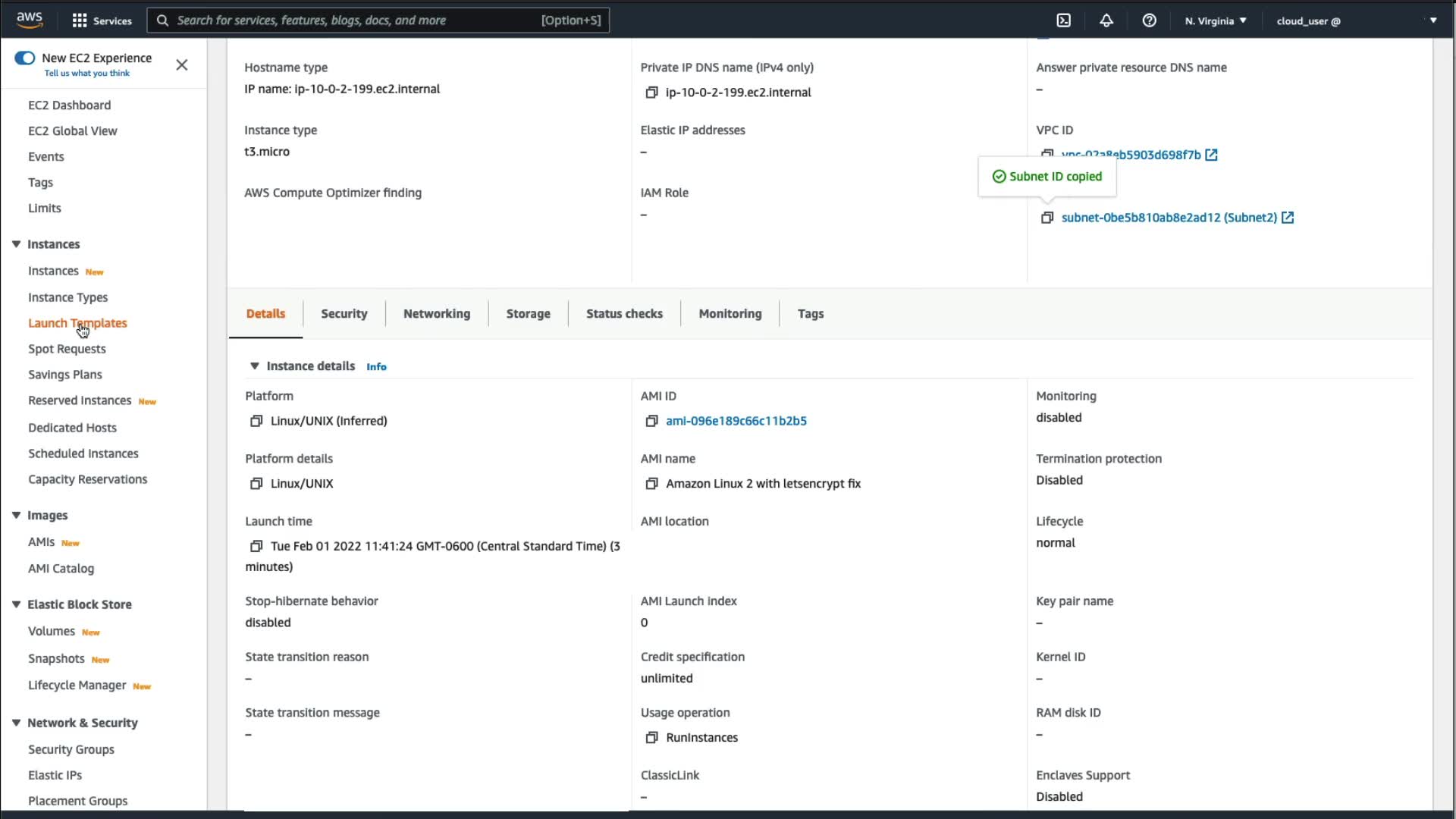The height and width of the screenshot is (819, 1456).
Task: Copy the AMI ID value
Action: [651, 421]
